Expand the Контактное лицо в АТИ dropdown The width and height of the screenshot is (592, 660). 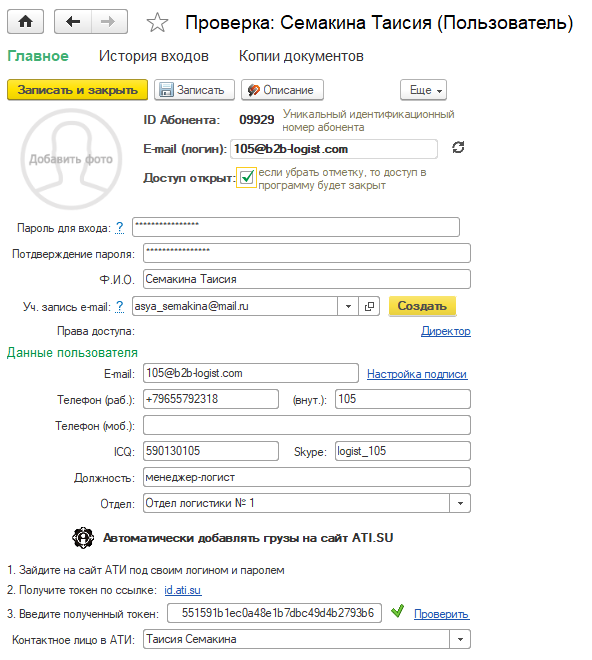coord(460,639)
